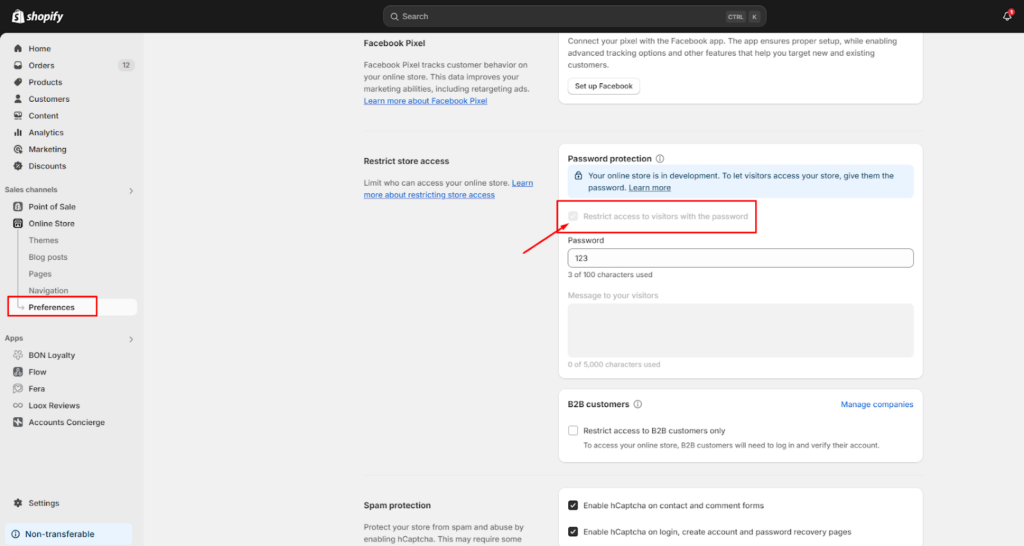Click the Settings gear icon
The width and height of the screenshot is (1024, 546).
(18, 503)
